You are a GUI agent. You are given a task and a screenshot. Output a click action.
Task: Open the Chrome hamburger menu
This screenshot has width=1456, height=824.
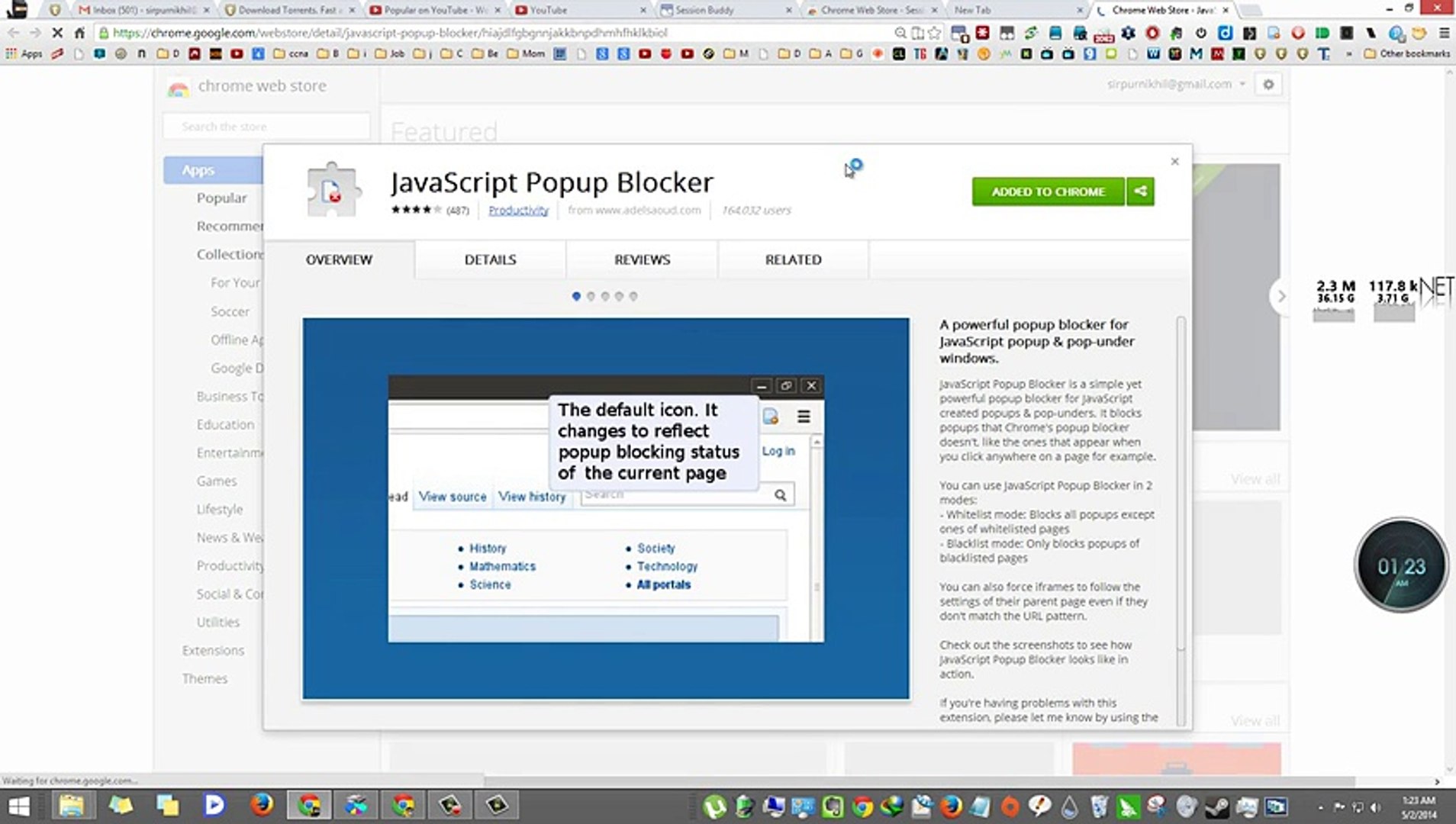click(x=1444, y=33)
